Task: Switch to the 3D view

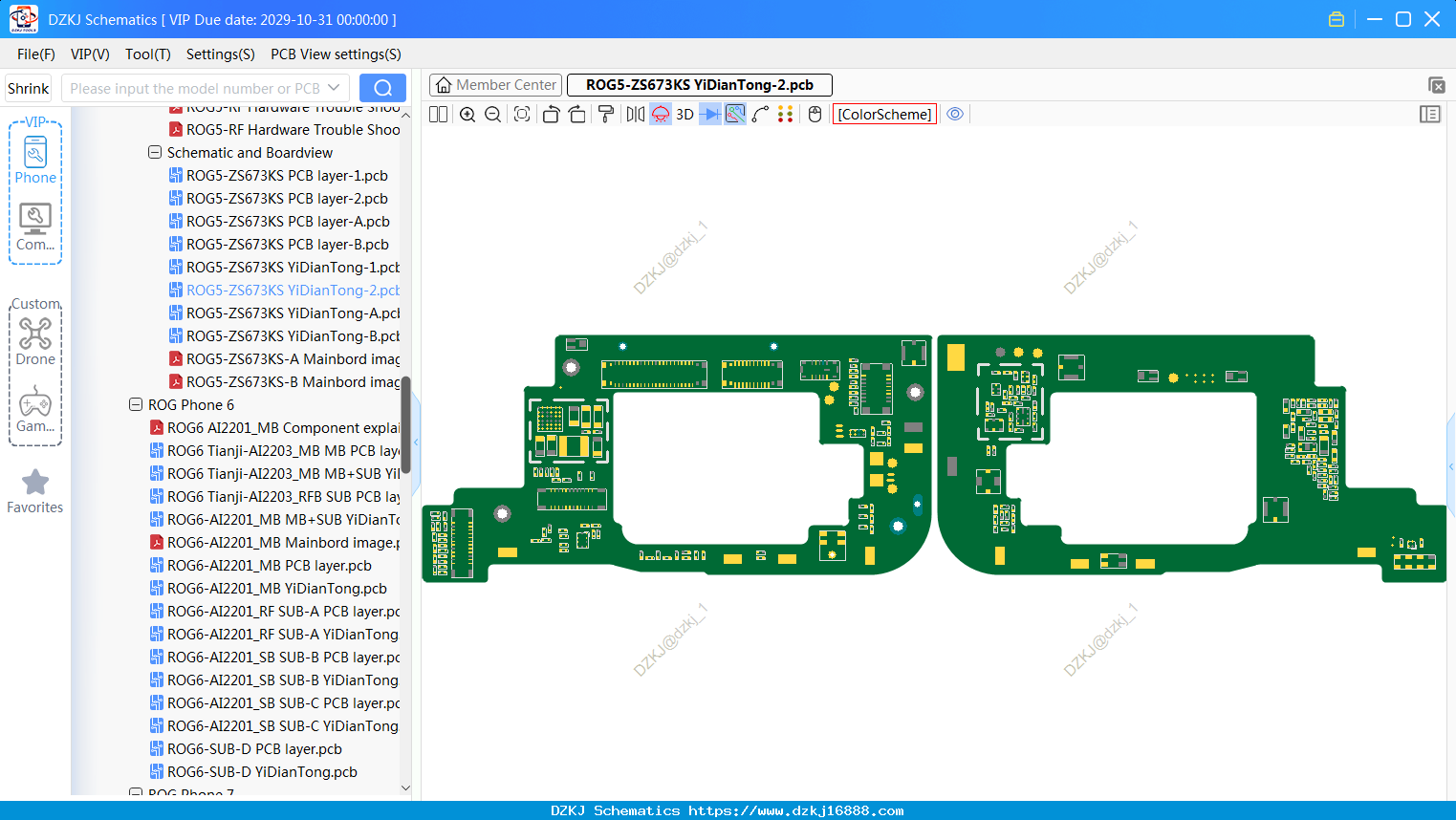Action: point(685,115)
